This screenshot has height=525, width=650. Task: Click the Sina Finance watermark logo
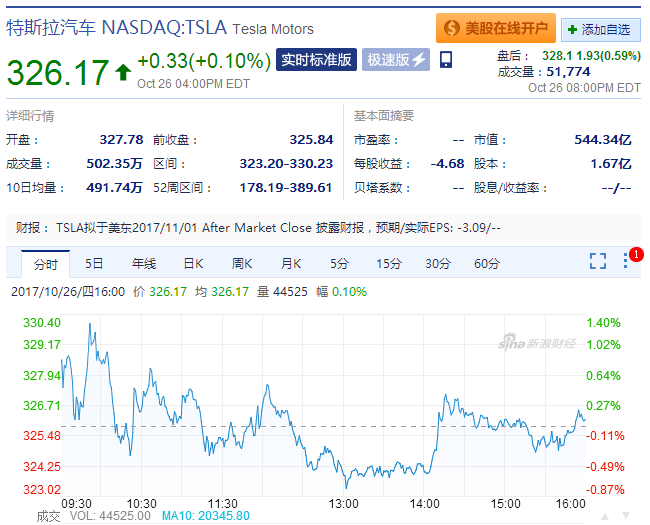538,344
